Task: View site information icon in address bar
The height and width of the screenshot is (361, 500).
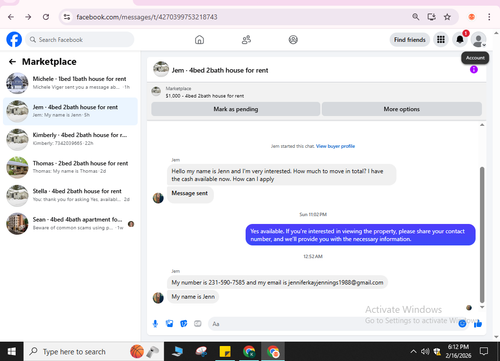Action: coord(67,17)
